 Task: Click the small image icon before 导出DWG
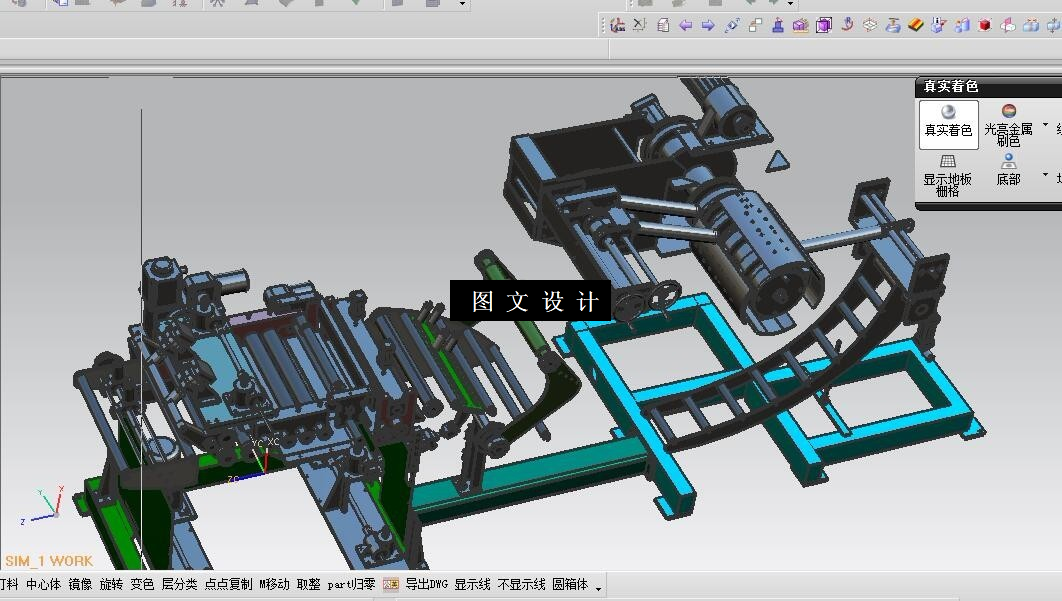pyautogui.click(x=391, y=584)
